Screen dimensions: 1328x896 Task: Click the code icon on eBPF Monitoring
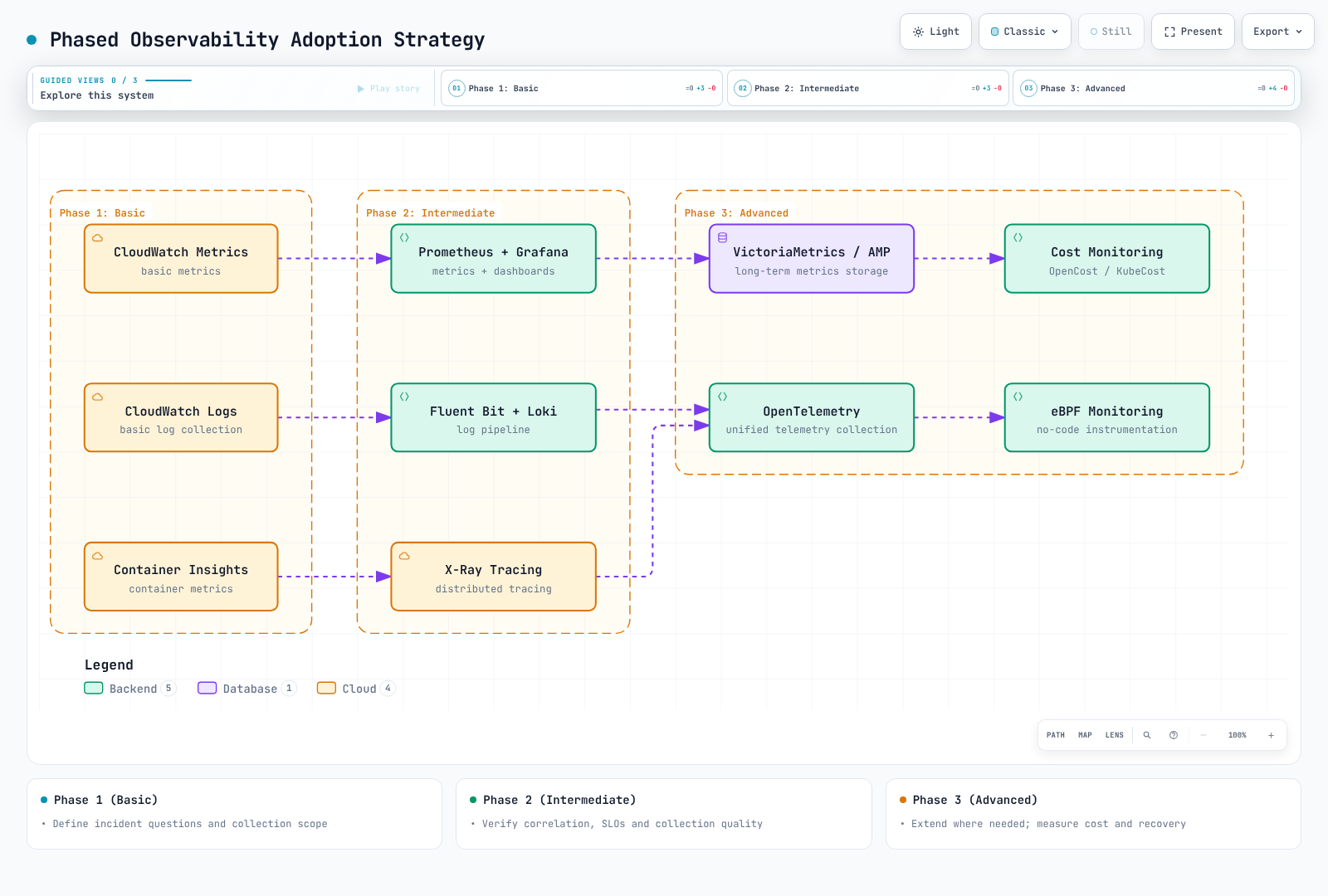click(1018, 397)
